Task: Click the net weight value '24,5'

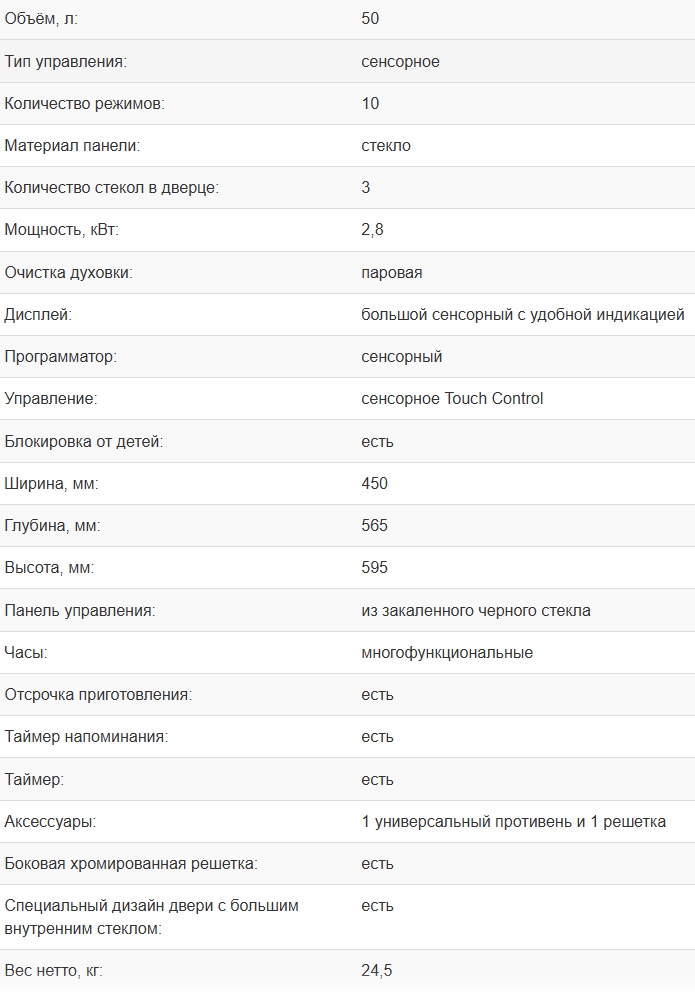Action: tap(376, 970)
